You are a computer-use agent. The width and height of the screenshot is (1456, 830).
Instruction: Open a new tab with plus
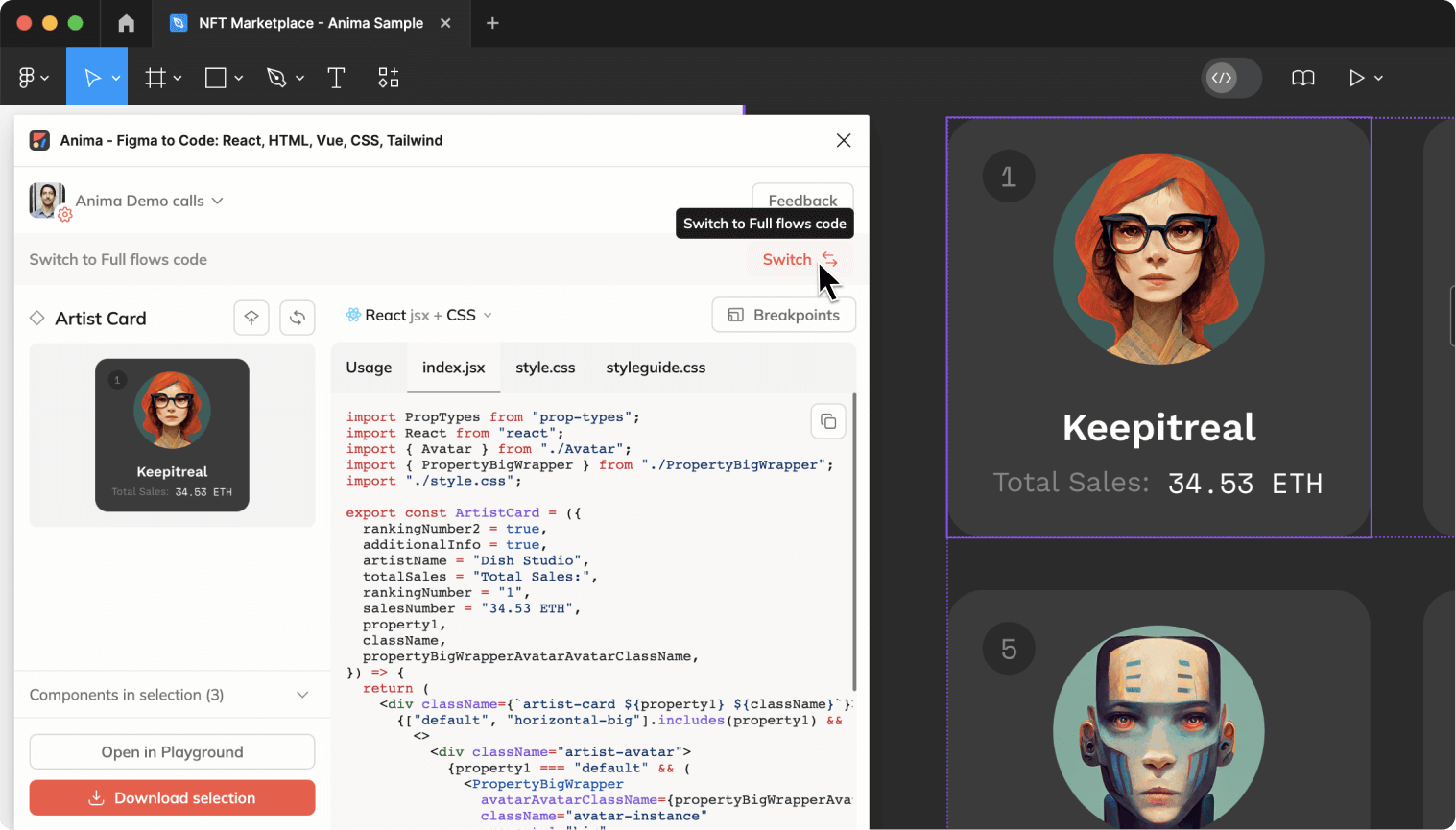[492, 23]
